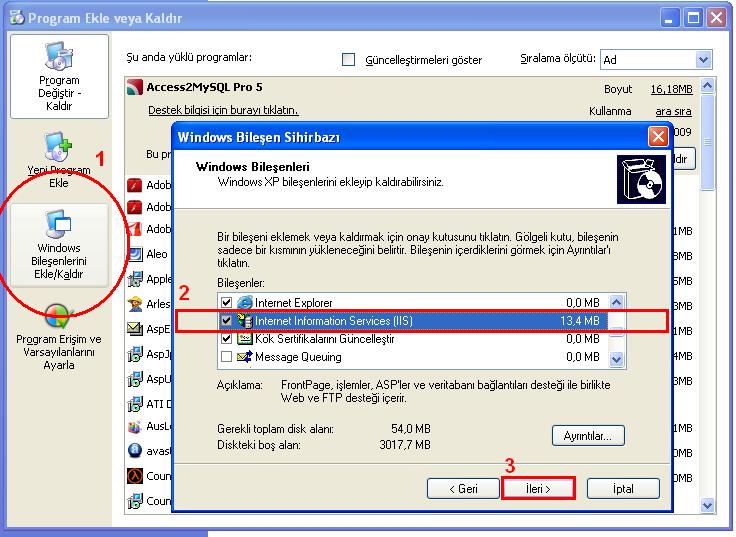
Task: Click the Access2MySQL Pro 5 icon
Action: pyautogui.click(x=135, y=87)
